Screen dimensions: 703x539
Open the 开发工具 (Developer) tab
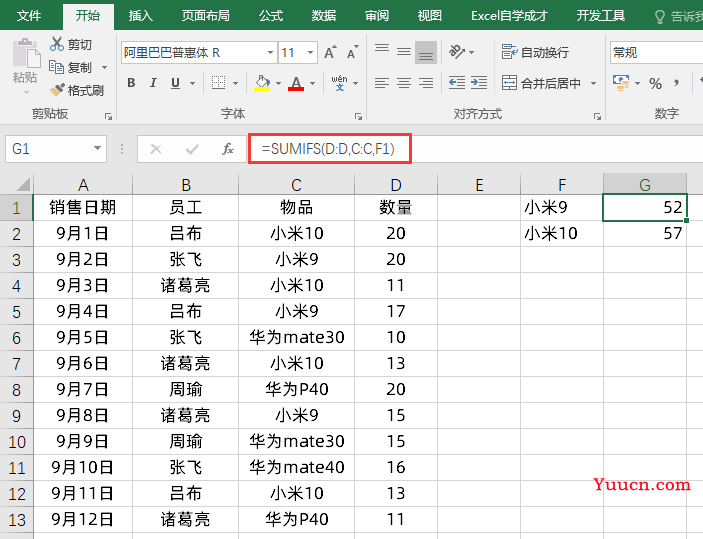[600, 16]
